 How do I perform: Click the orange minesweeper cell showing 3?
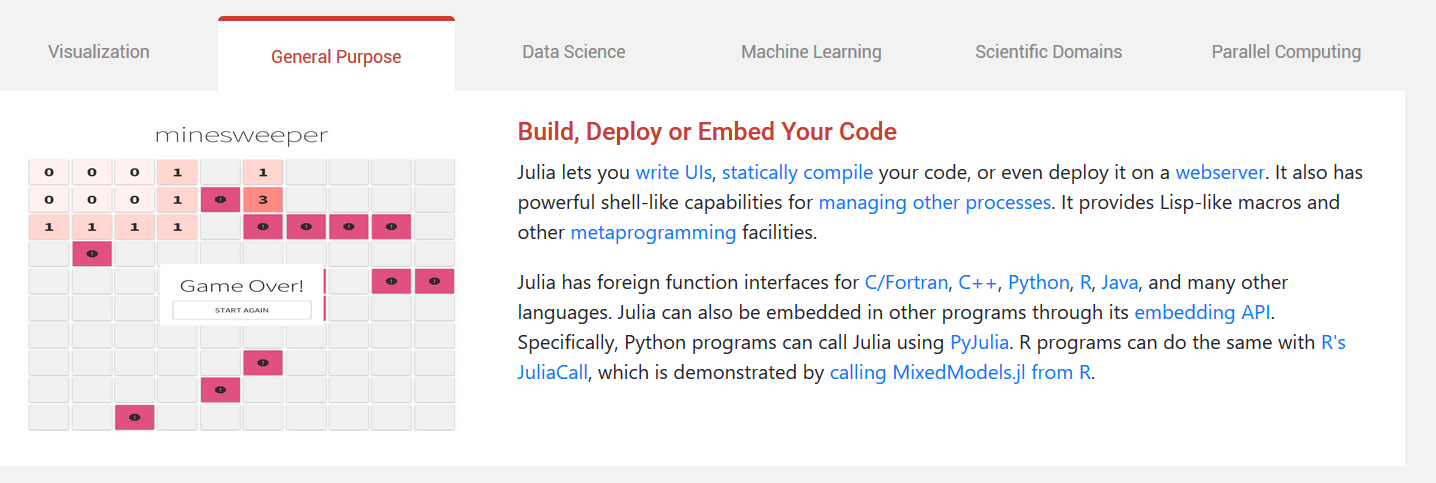click(x=263, y=200)
